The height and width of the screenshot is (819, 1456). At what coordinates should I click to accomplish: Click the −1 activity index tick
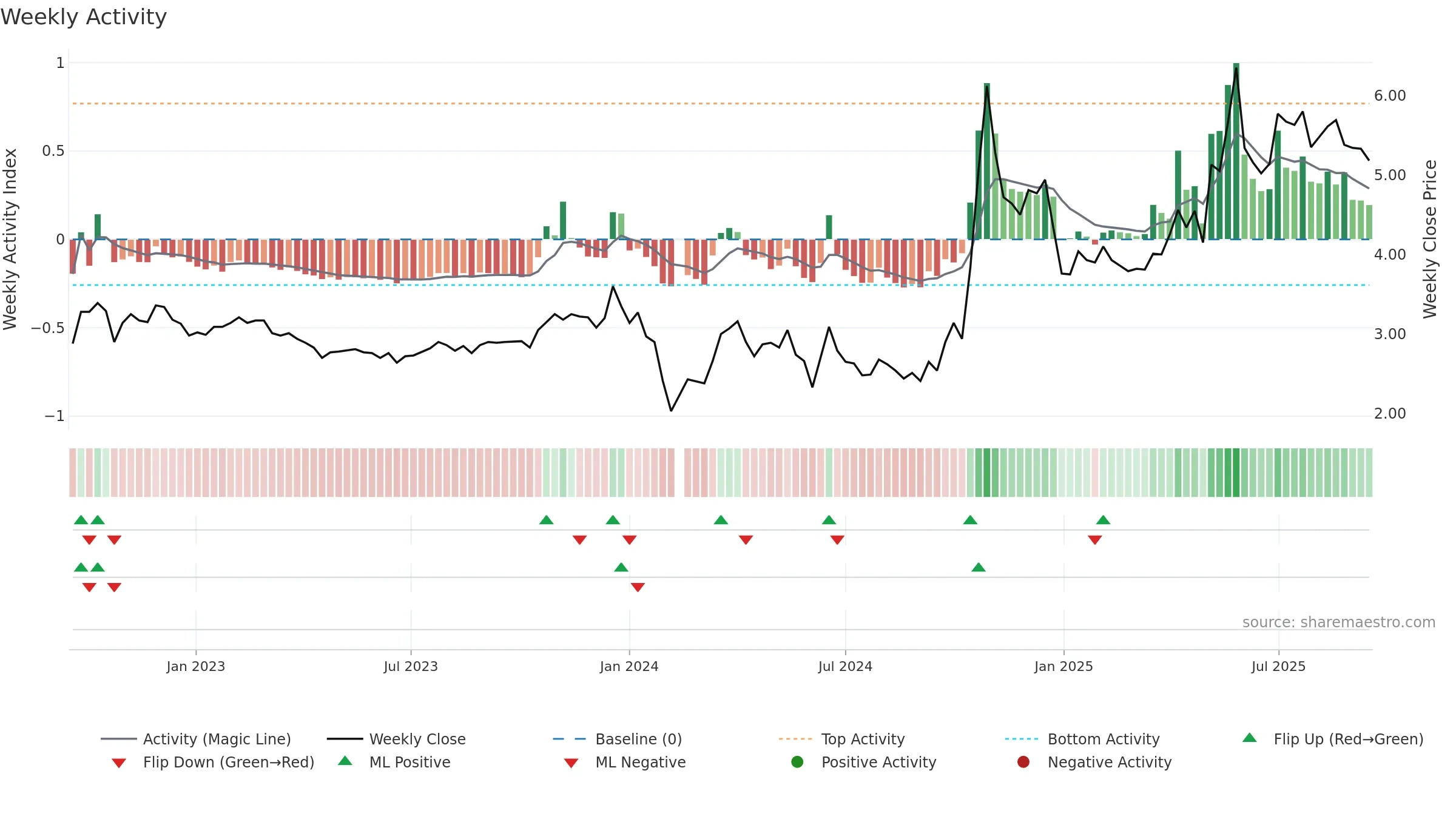click(x=55, y=416)
